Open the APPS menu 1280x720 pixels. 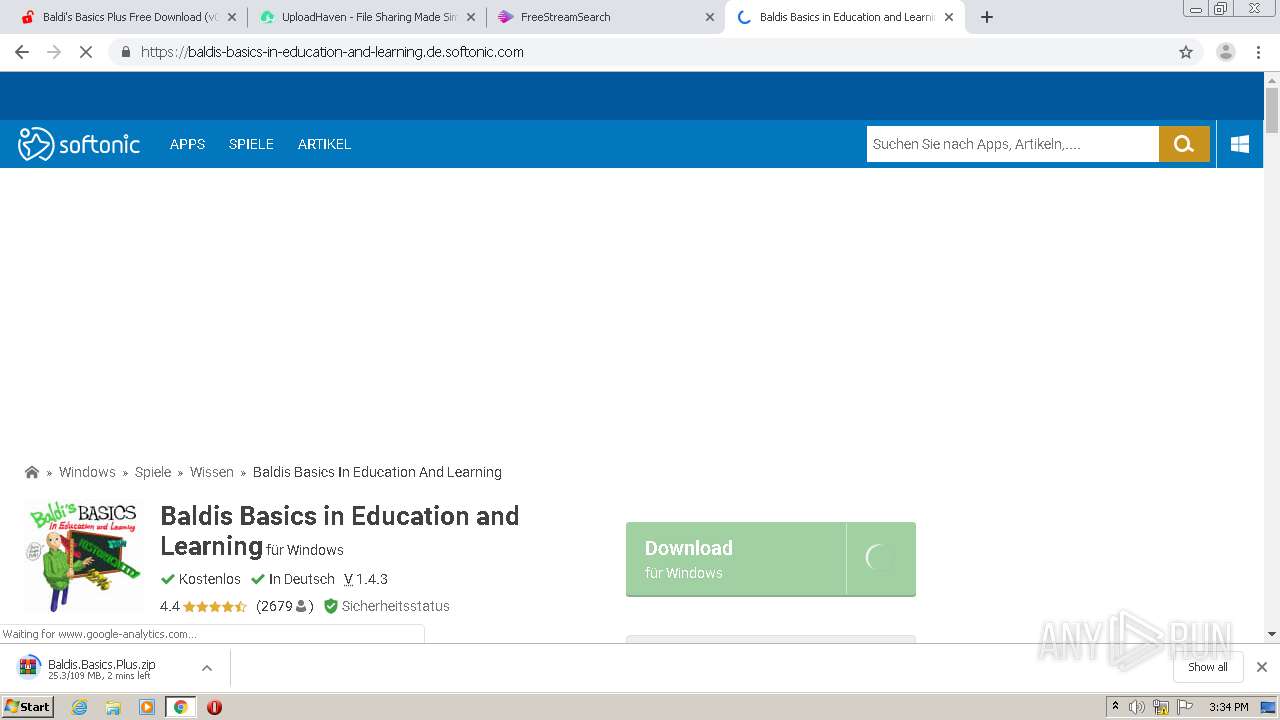click(187, 144)
